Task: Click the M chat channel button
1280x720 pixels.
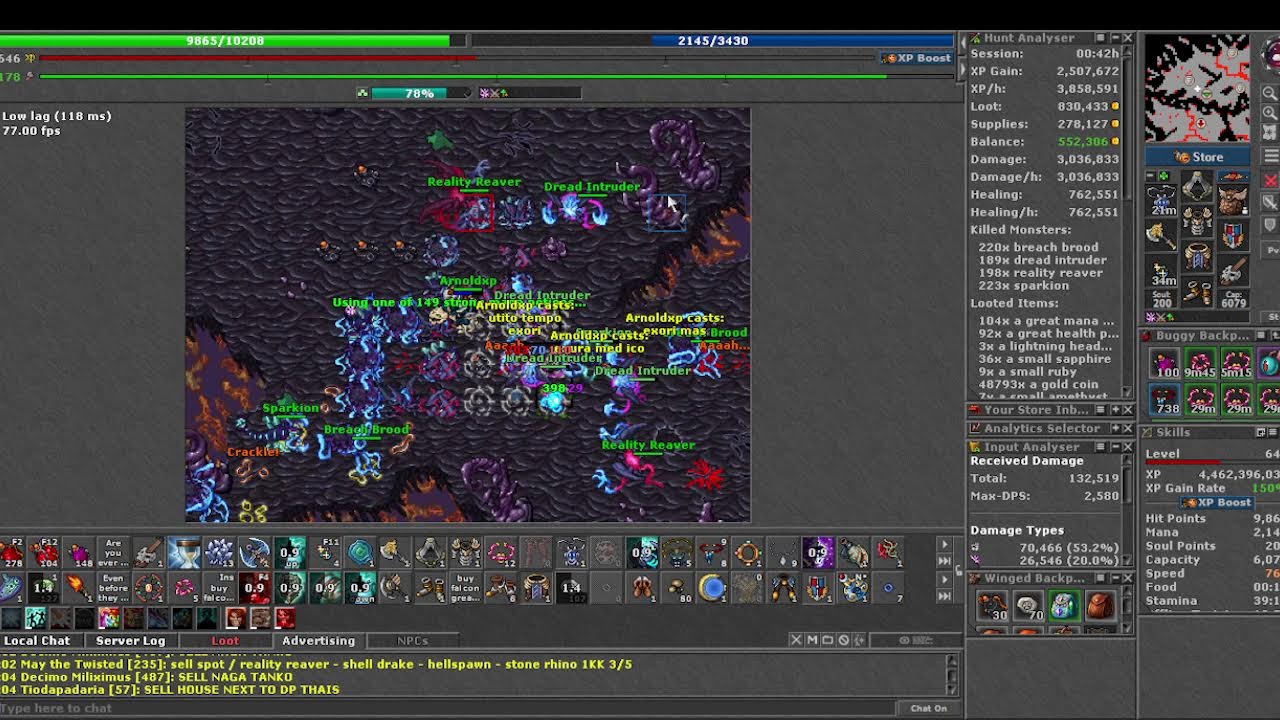Action: [812, 640]
